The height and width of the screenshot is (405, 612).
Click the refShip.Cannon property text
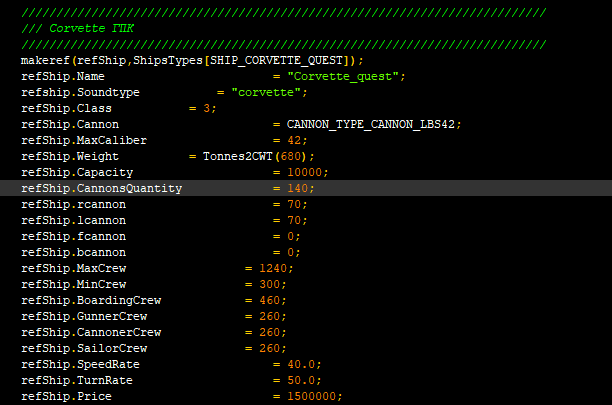pos(70,124)
